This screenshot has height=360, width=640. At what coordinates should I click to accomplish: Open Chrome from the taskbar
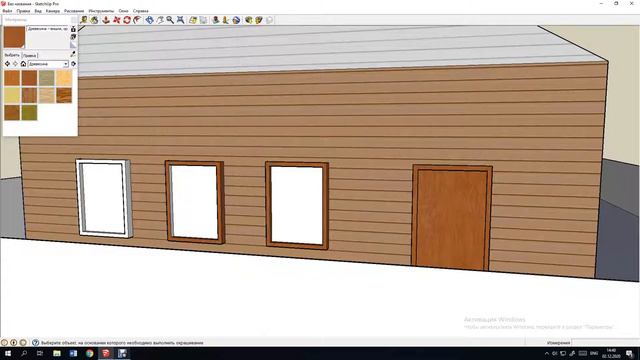(89, 353)
